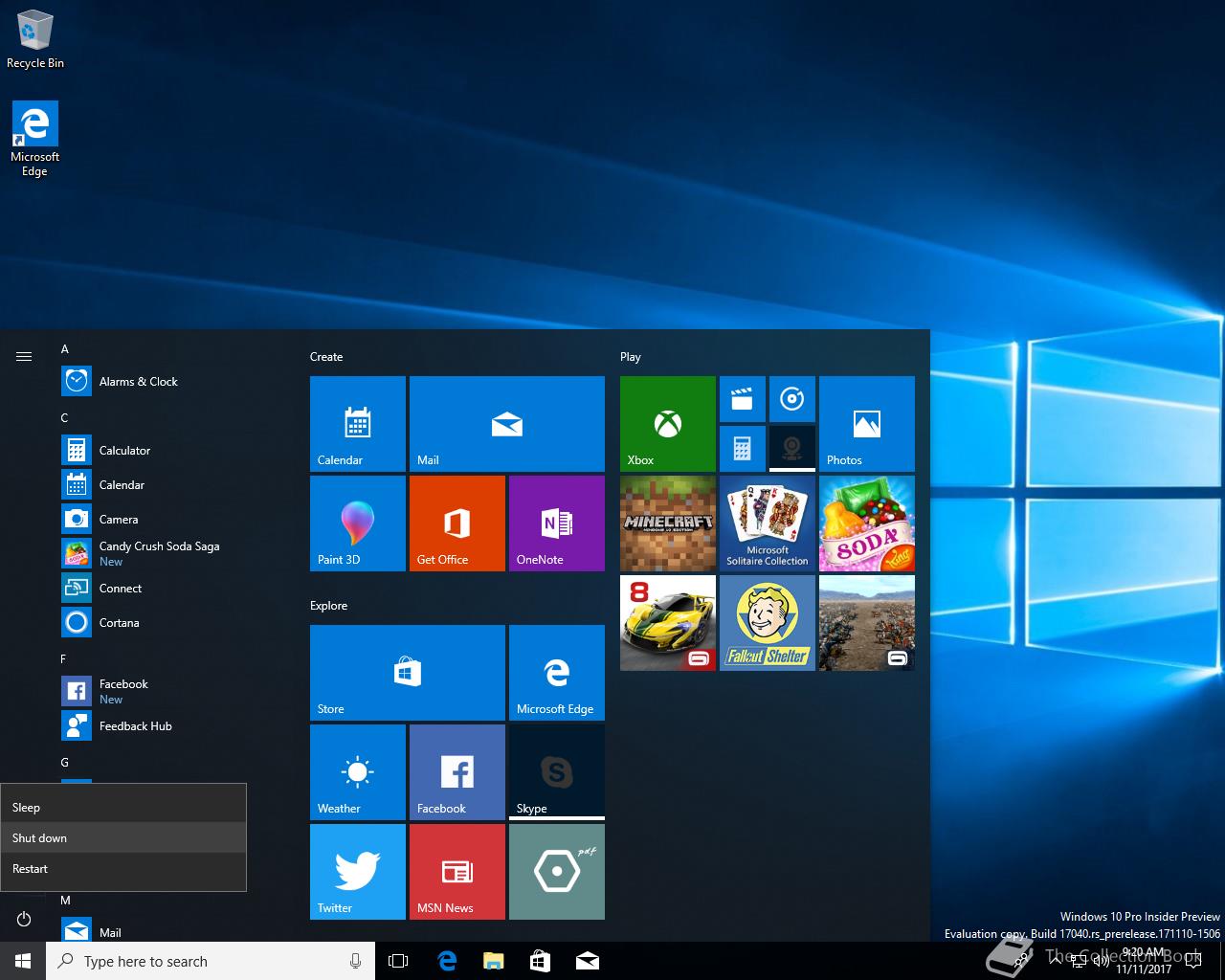Image resolution: width=1225 pixels, height=980 pixels.
Task: Select Sleep from the power menu
Action: pyautogui.click(x=123, y=807)
